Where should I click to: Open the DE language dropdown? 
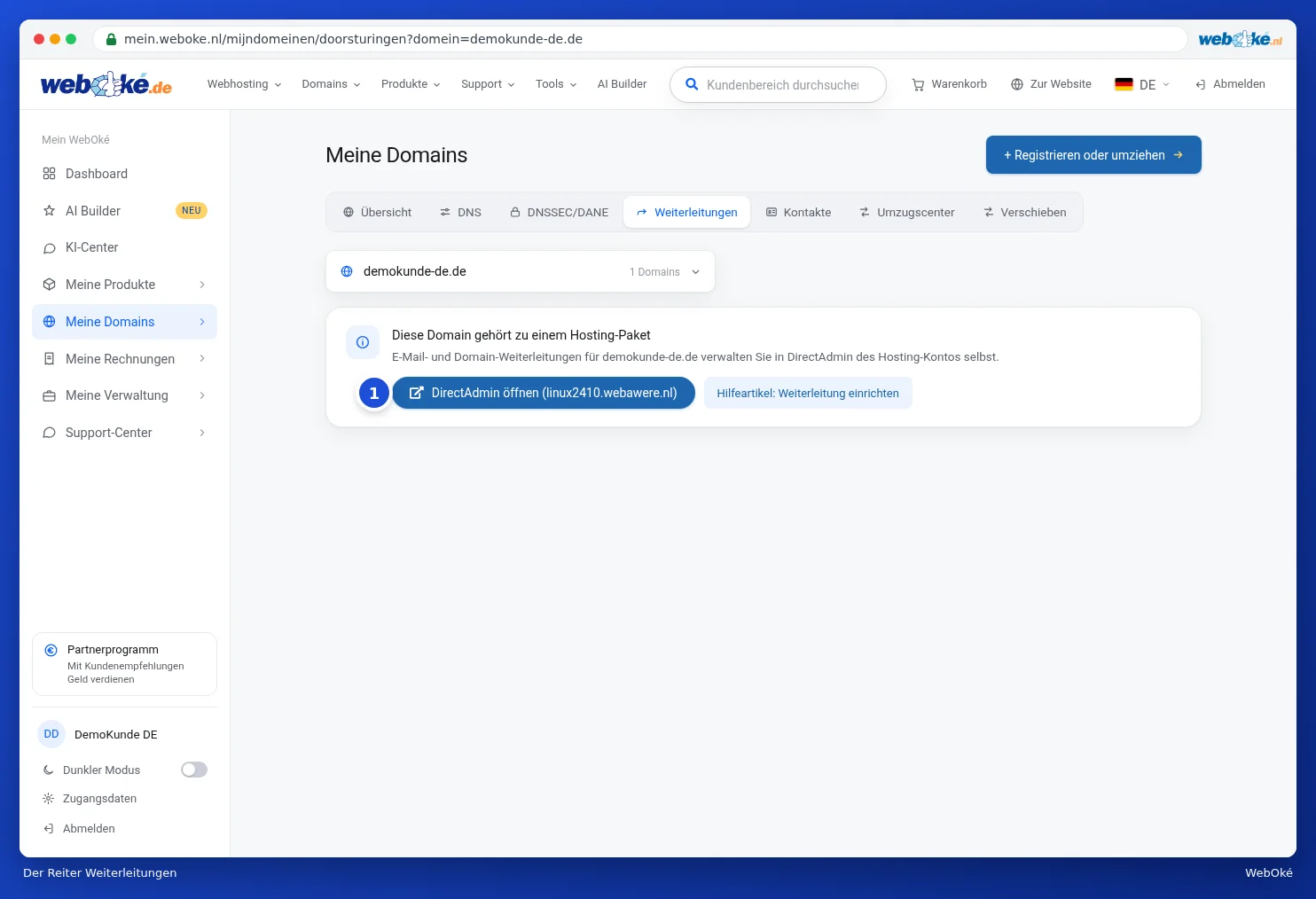1142,84
